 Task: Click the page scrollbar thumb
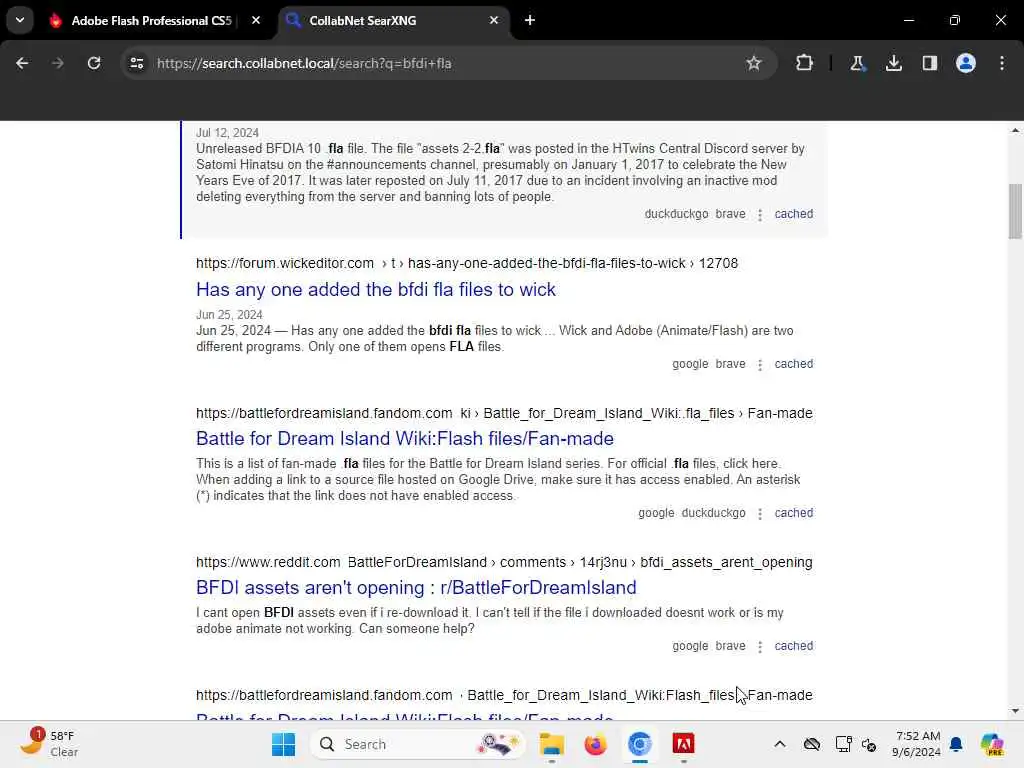[x=1015, y=212]
